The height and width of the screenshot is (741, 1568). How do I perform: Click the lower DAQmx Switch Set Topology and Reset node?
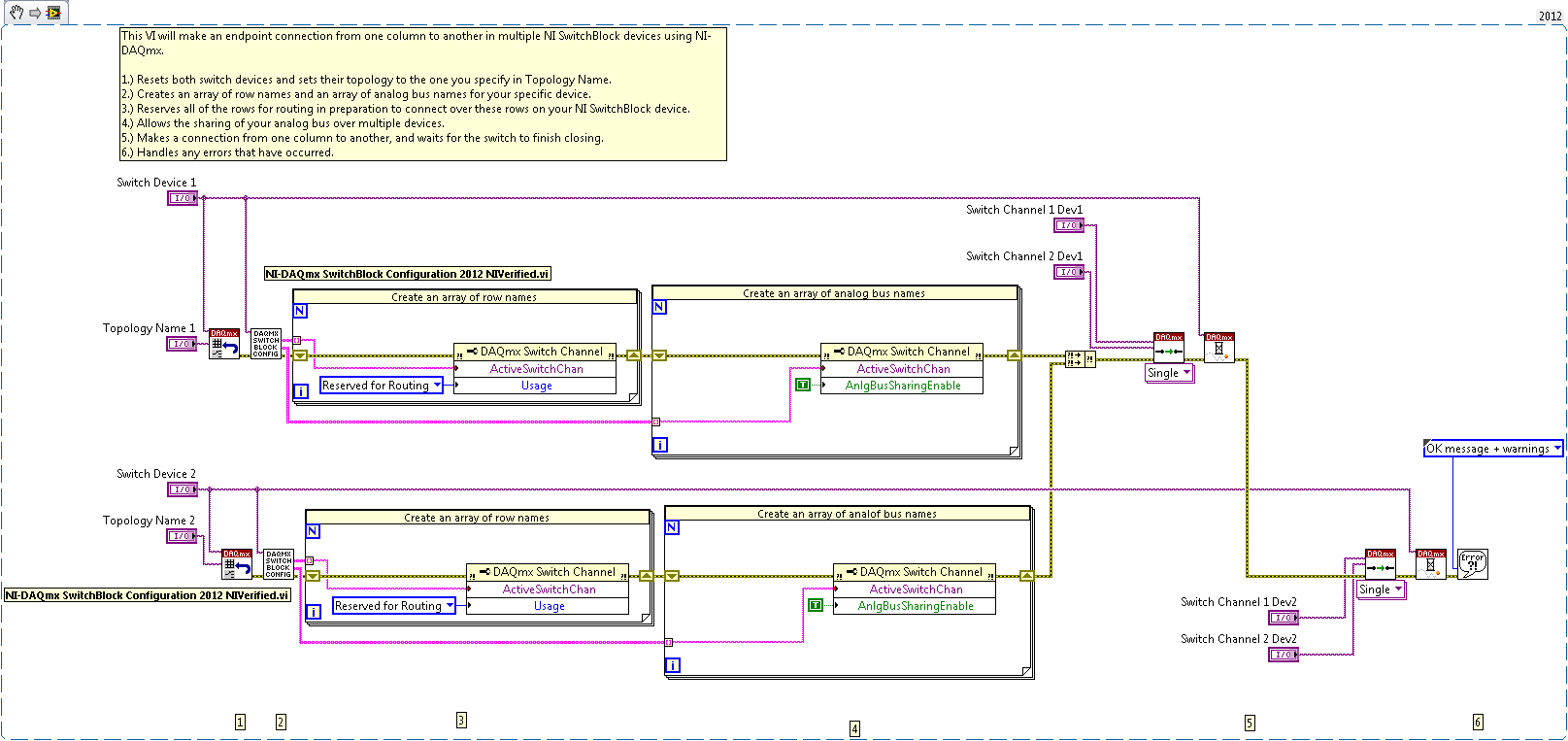pyautogui.click(x=237, y=564)
